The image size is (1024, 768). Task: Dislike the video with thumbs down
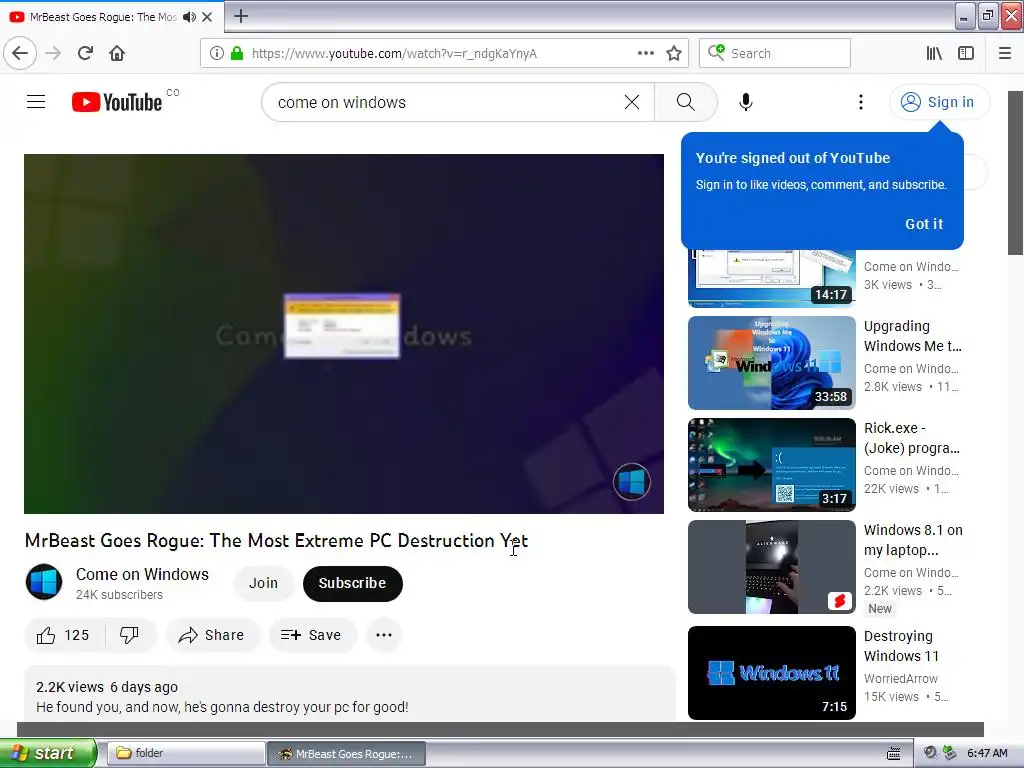tap(130, 635)
